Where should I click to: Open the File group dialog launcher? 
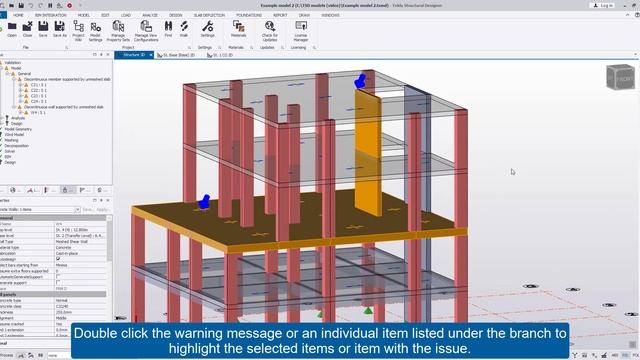[67, 48]
